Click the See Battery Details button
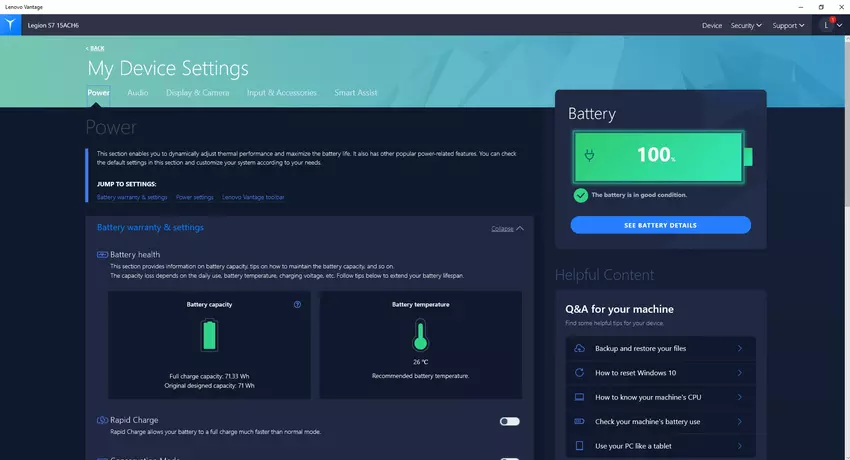Viewport: 850px width, 460px height. (x=660, y=225)
